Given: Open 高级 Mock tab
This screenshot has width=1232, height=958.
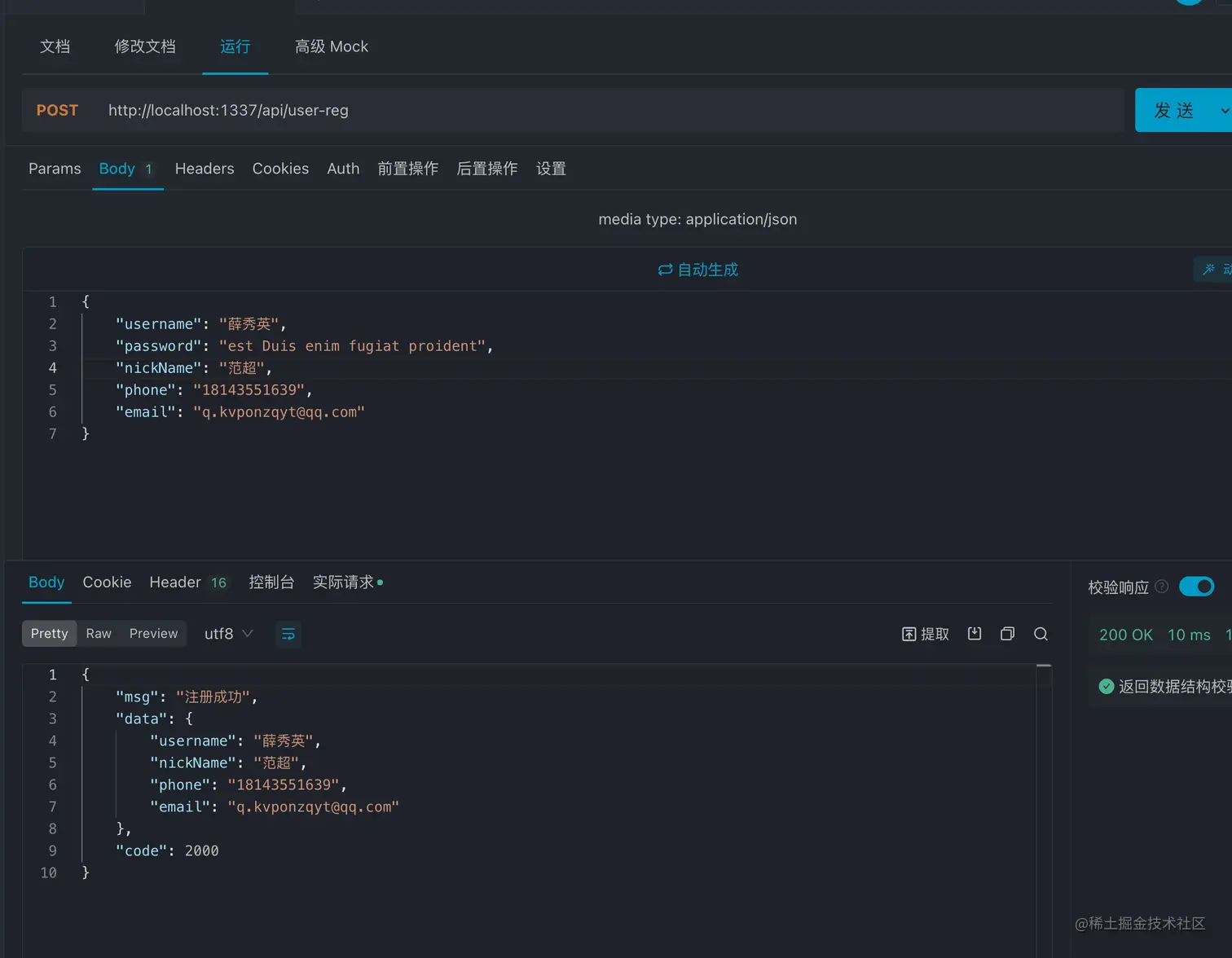Looking at the screenshot, I should 332,46.
